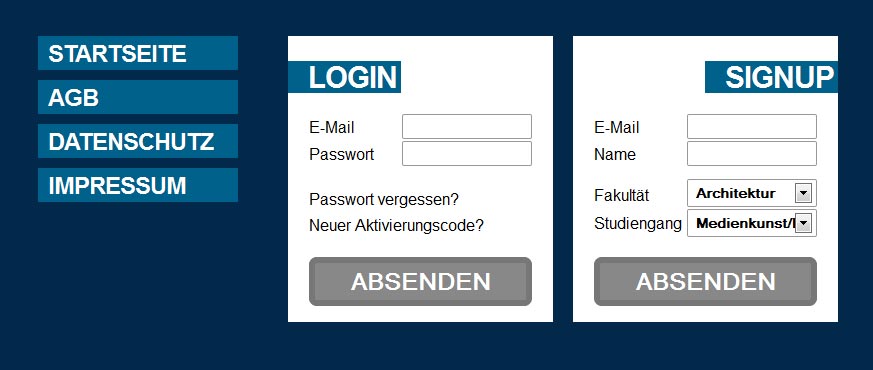Click the arrow icon of the Studiengang combo box
873x370 pixels.
pyautogui.click(x=803, y=224)
